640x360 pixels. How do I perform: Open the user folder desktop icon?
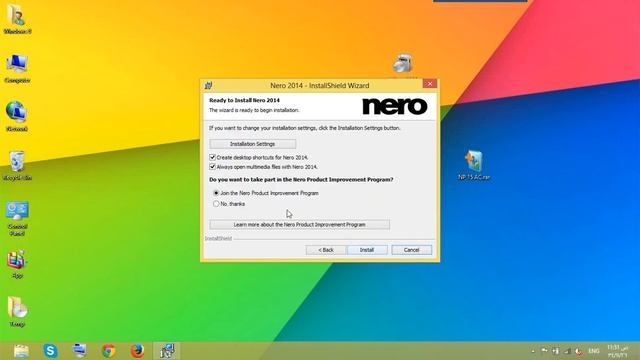click(17, 19)
